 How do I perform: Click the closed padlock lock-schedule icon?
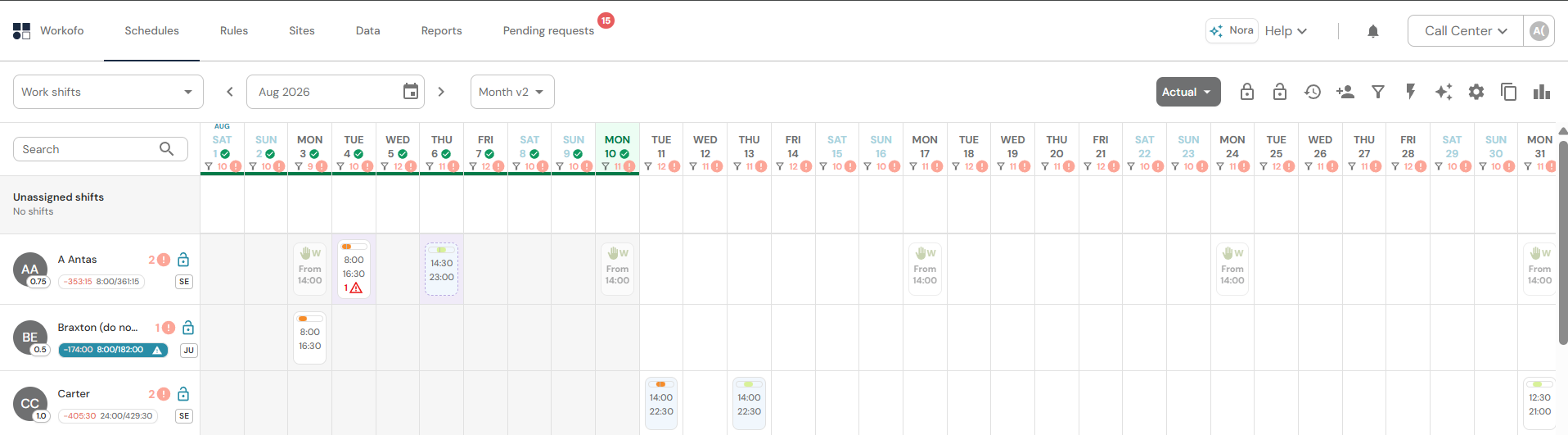[1247, 92]
